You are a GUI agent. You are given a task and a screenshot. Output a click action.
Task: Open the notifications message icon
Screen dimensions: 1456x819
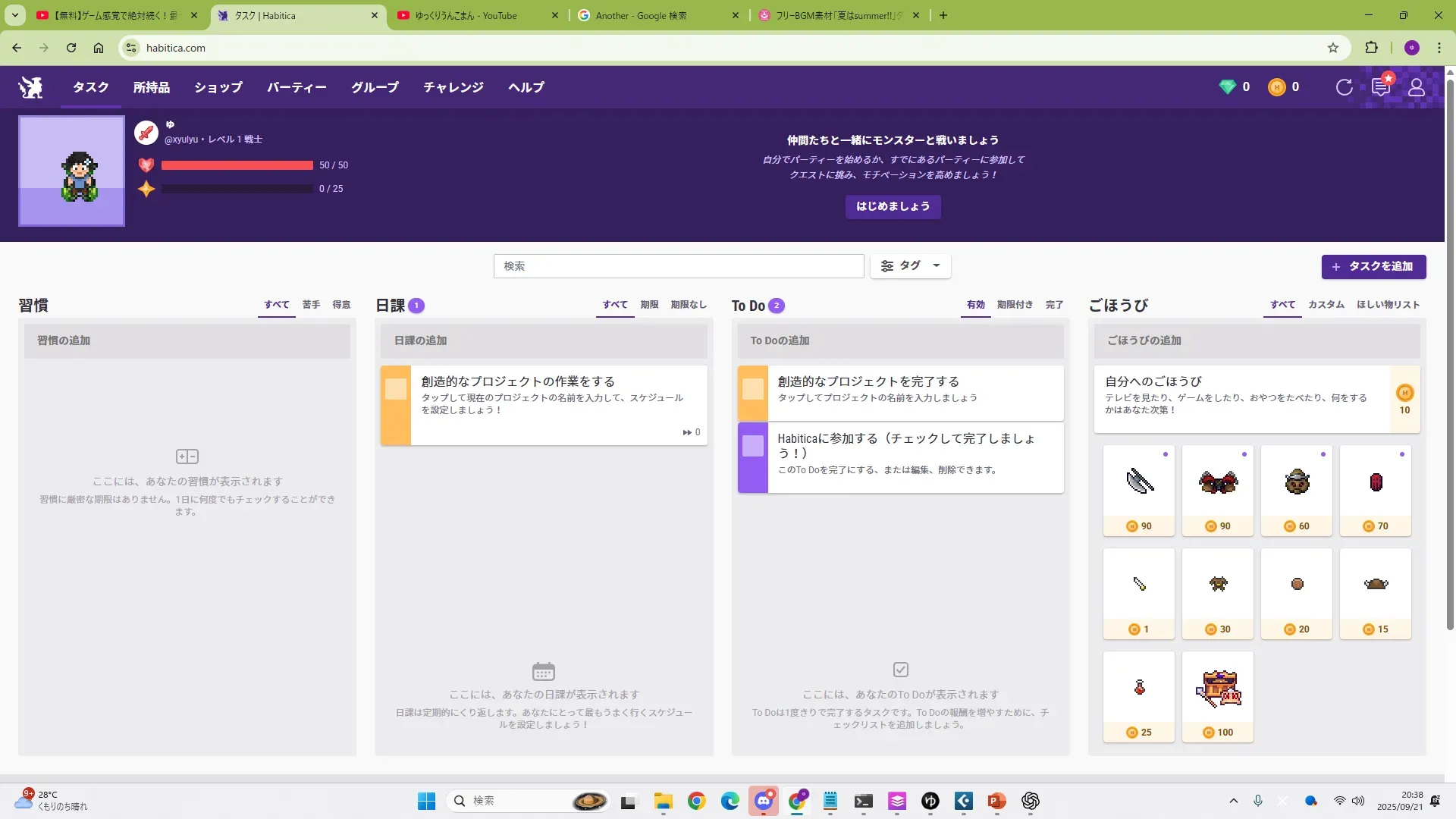tap(1380, 87)
